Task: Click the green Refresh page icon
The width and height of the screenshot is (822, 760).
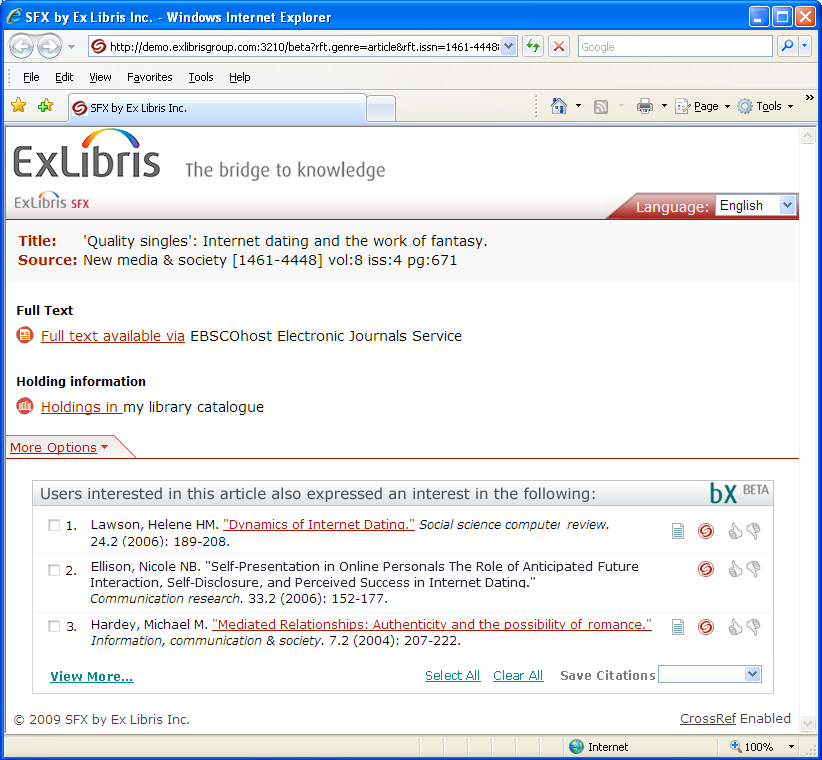Action: tap(533, 47)
